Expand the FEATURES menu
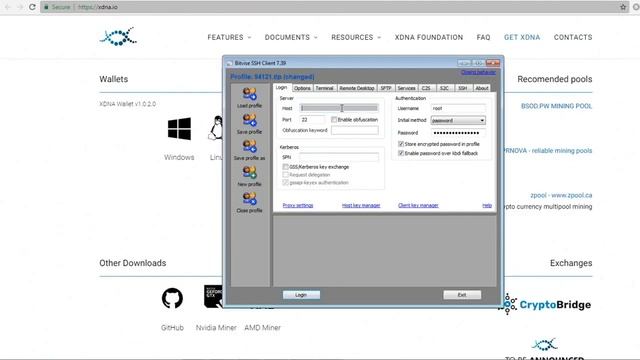640x360 pixels. [229, 37]
